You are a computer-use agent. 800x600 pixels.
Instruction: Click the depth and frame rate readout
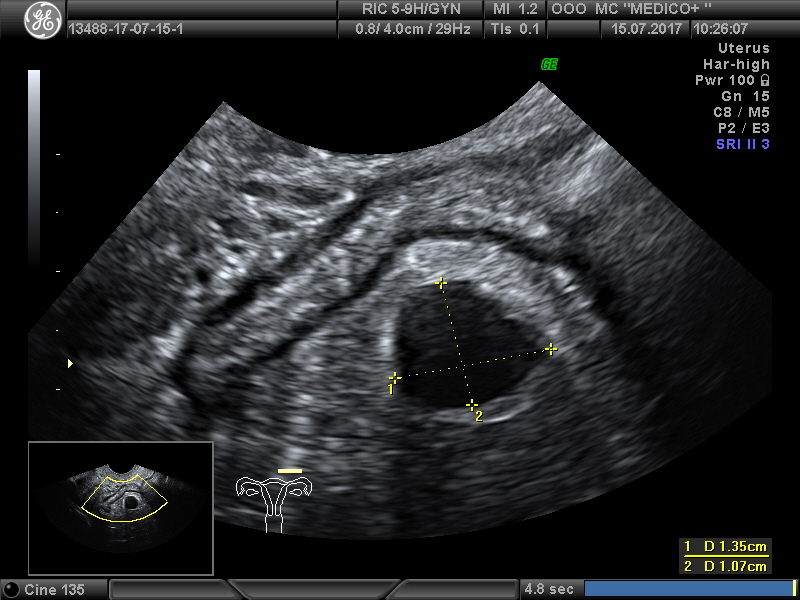pyautogui.click(x=413, y=29)
